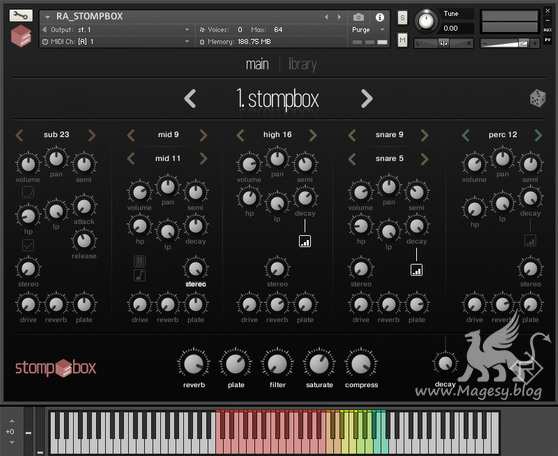Image resolution: width=558 pixels, height=456 pixels.
Task: Click the stompbox logo at bottom left
Action: (56, 368)
